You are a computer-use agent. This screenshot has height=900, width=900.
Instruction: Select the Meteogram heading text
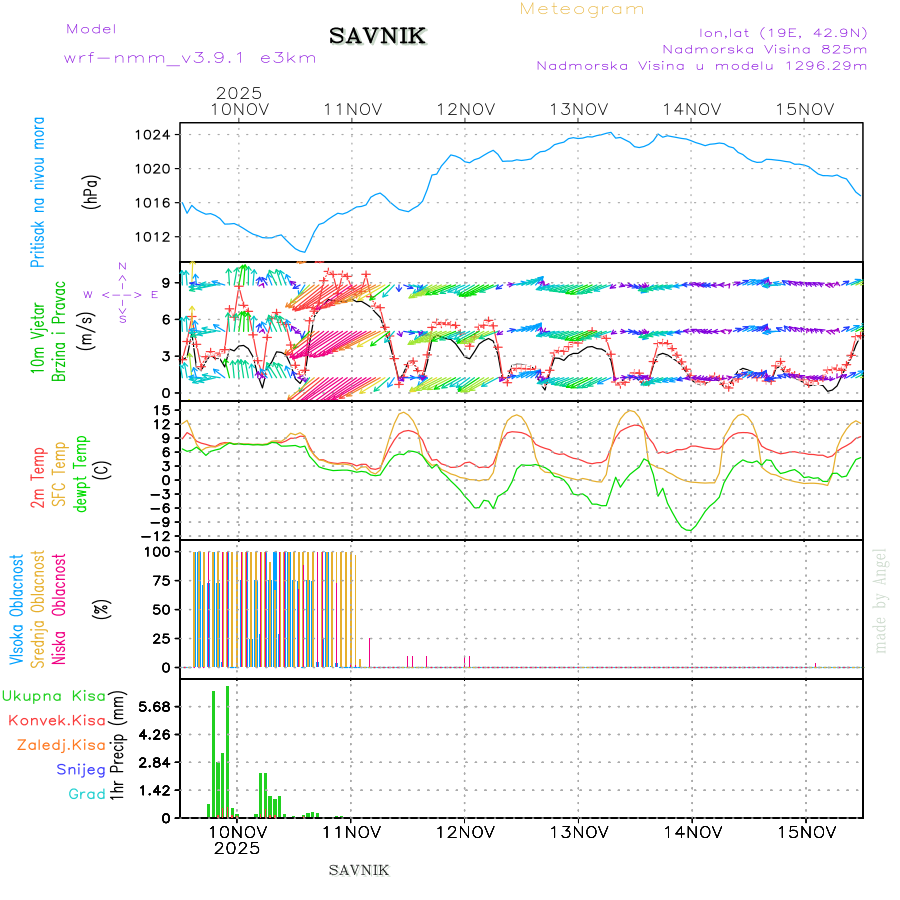[x=582, y=9]
